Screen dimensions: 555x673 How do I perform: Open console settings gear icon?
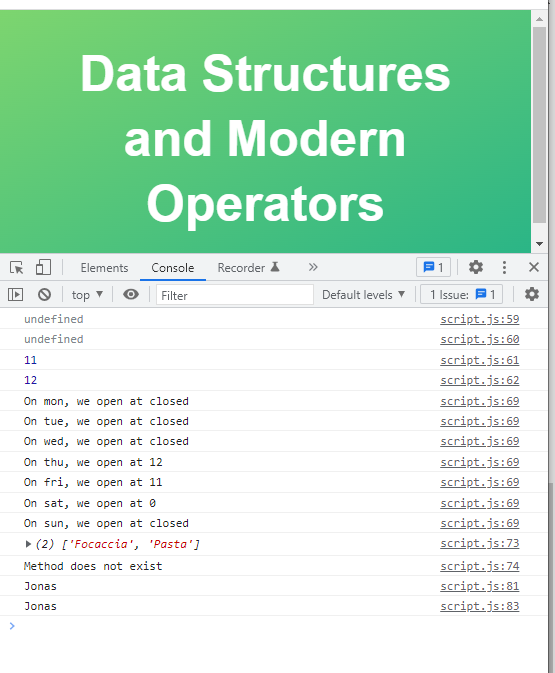pyautogui.click(x=532, y=294)
